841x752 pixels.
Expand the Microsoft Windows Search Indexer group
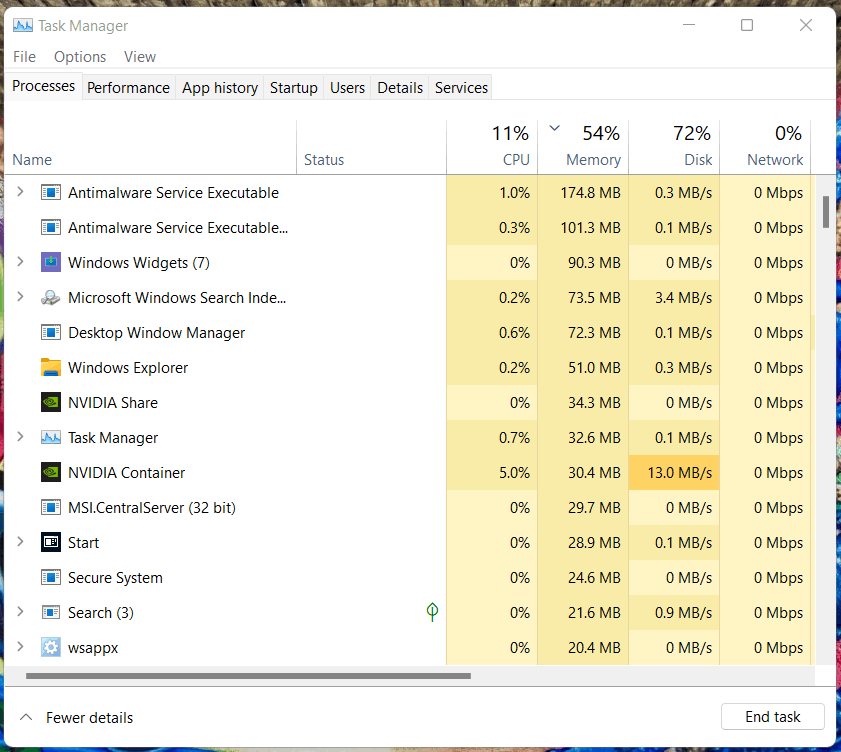(20, 297)
